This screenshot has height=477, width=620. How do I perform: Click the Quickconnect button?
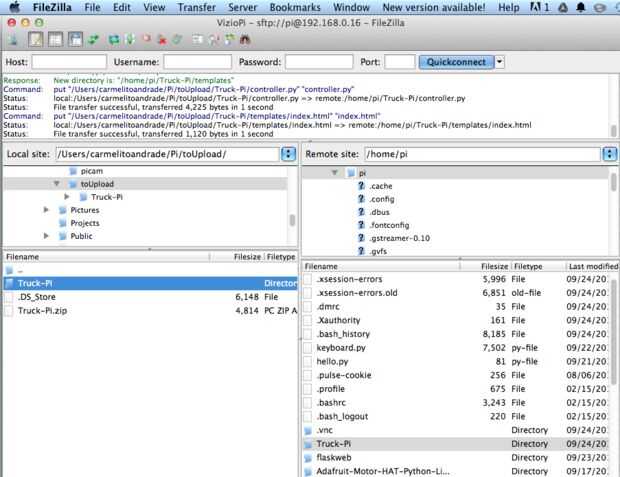[x=456, y=62]
